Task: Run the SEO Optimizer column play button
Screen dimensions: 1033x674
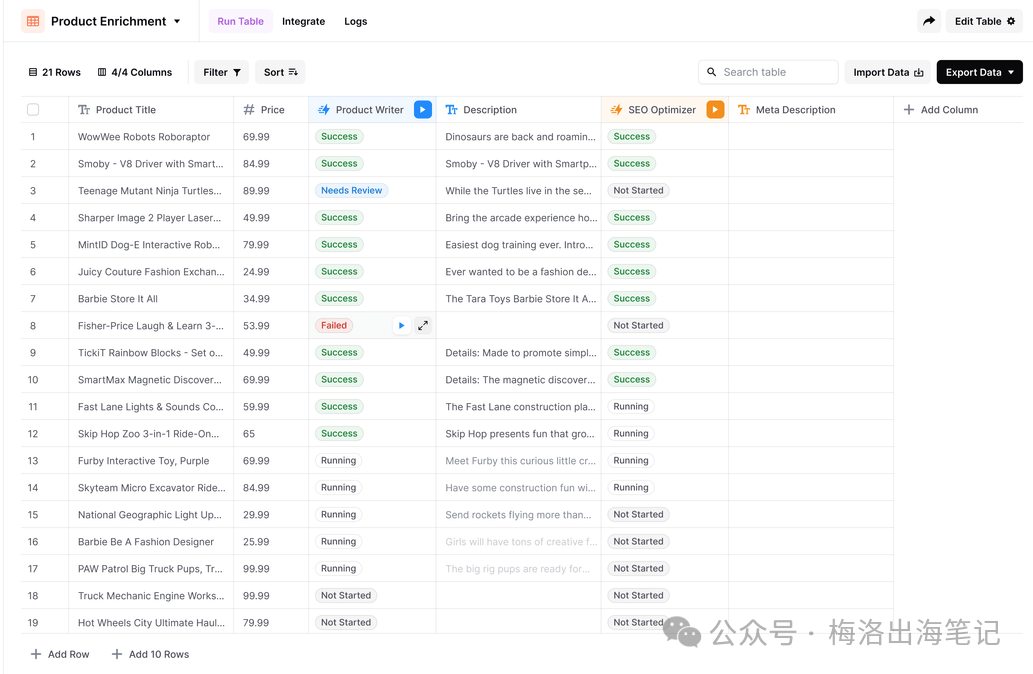Action: tap(715, 110)
